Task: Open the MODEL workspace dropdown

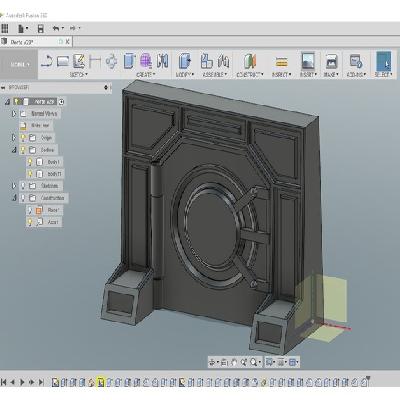Action: pos(19,64)
